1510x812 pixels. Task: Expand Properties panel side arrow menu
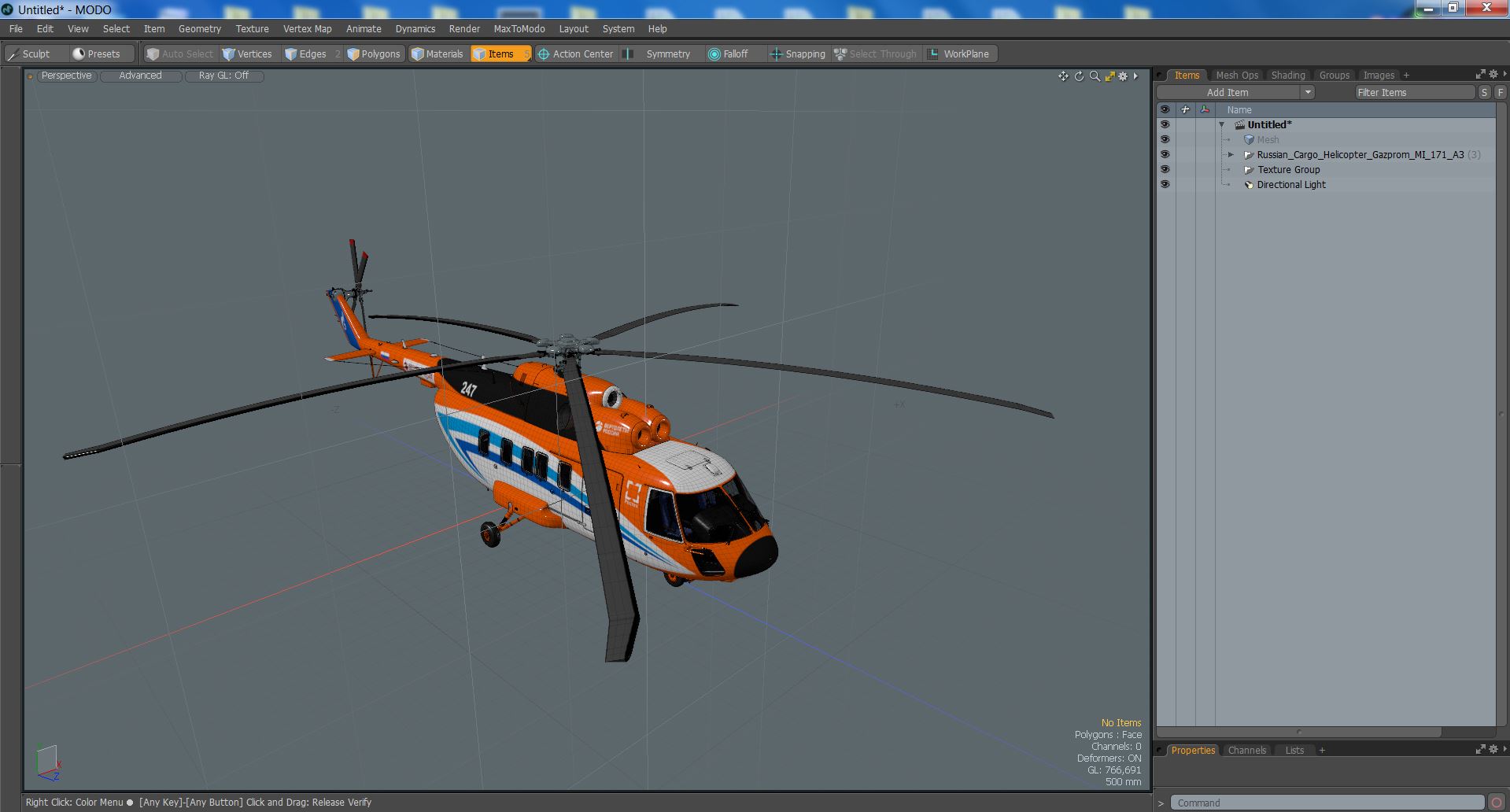click(x=1504, y=749)
